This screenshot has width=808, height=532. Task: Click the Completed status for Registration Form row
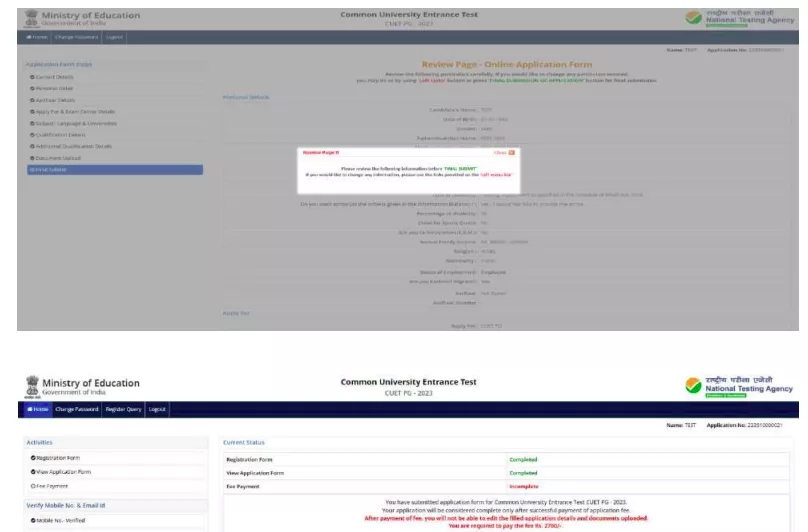point(523,459)
